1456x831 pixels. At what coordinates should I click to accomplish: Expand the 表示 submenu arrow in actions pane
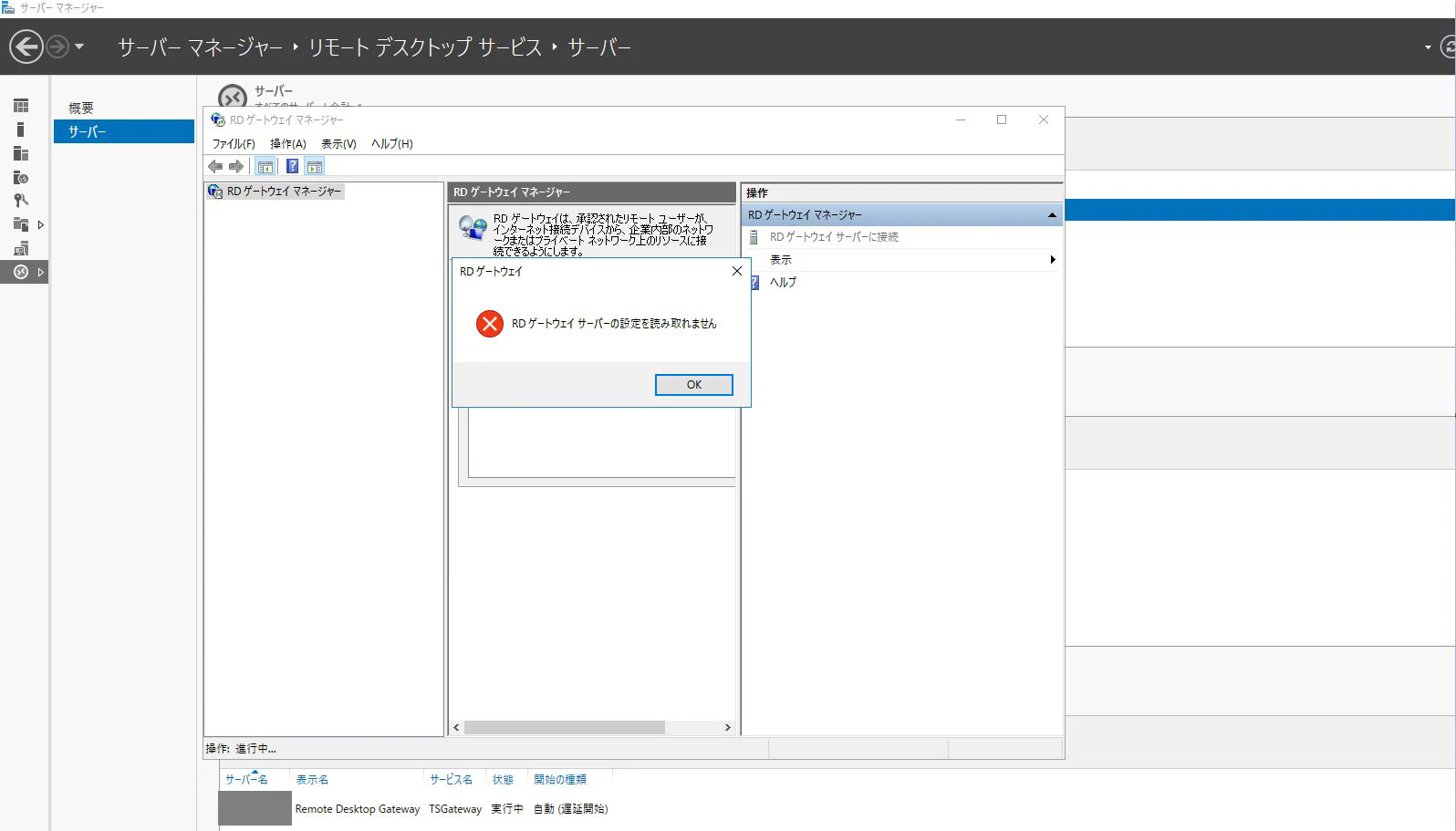(x=1053, y=260)
